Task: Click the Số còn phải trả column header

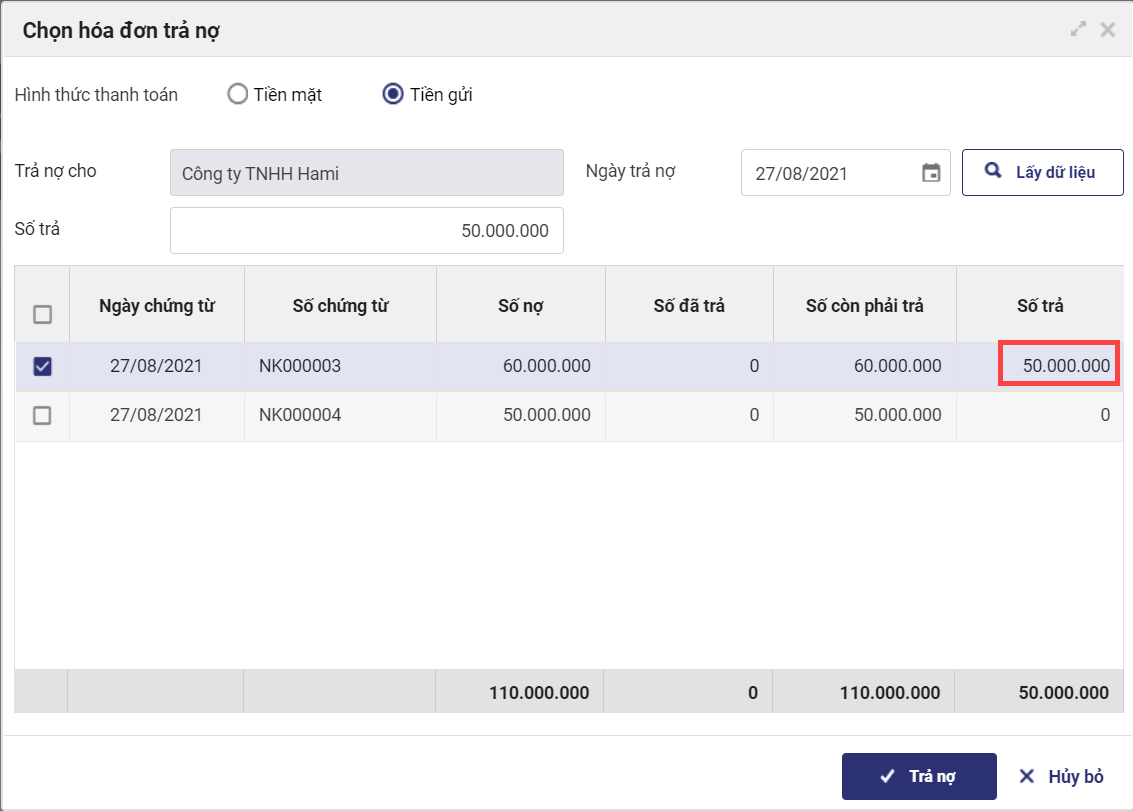Action: [x=864, y=306]
